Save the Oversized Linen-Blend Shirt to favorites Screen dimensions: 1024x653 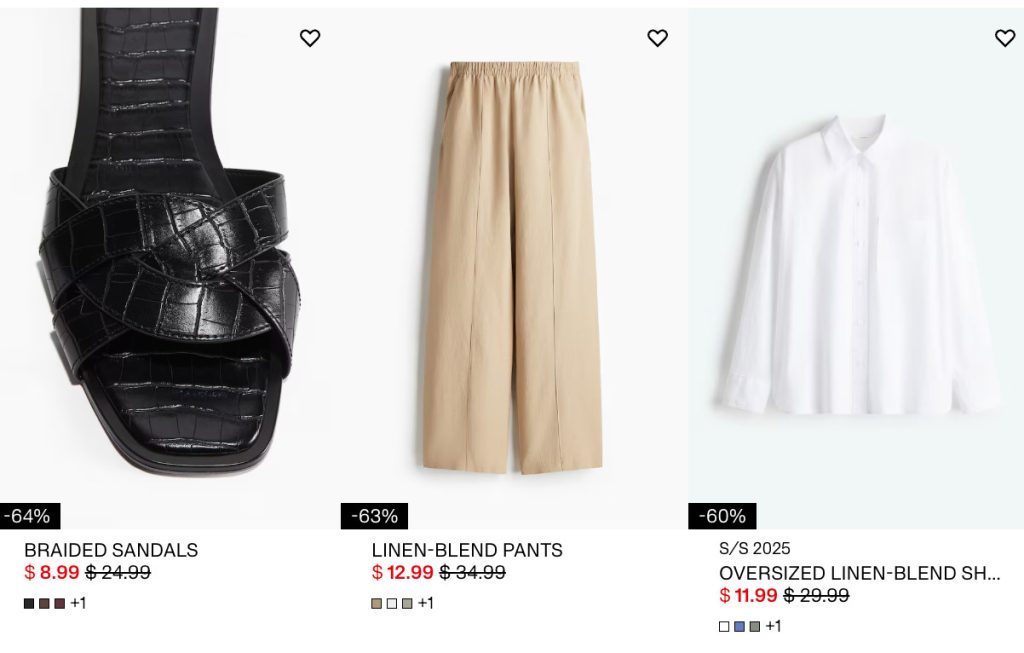(x=1005, y=38)
